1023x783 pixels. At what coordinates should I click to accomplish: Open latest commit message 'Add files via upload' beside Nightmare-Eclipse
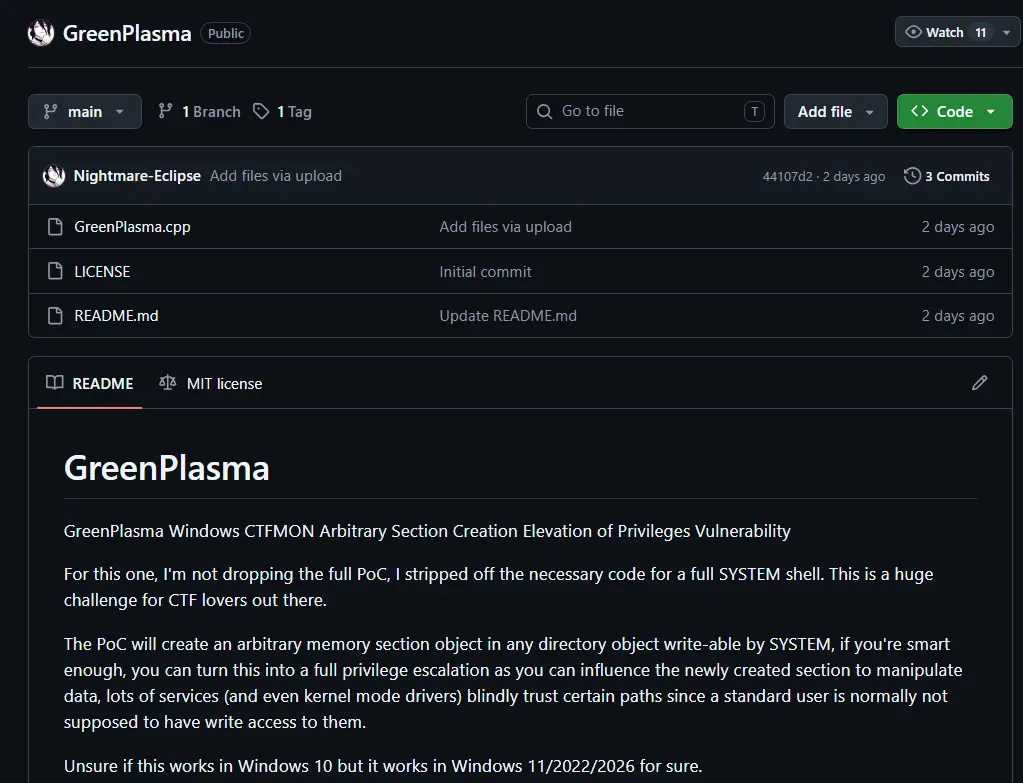(x=276, y=176)
